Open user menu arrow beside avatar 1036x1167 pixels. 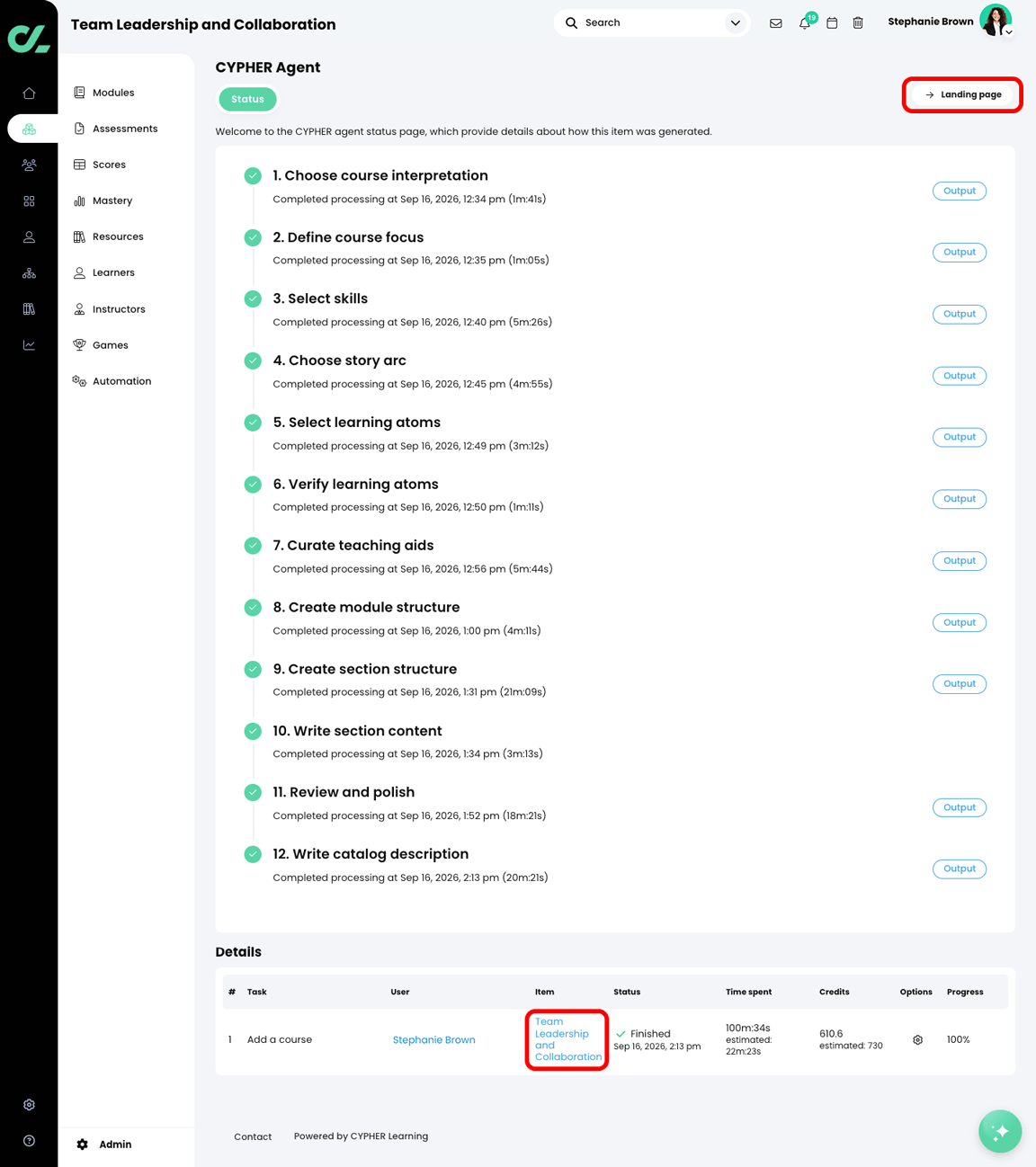[x=1009, y=32]
